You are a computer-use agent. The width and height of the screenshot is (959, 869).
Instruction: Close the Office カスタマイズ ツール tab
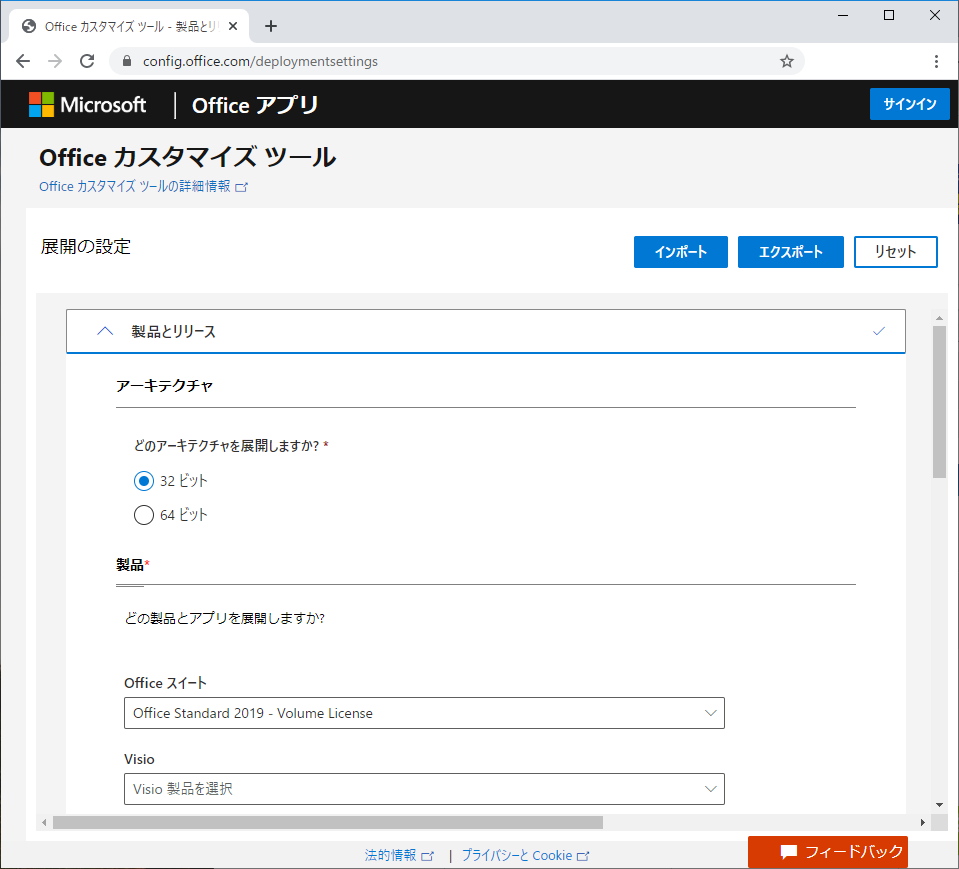click(233, 26)
